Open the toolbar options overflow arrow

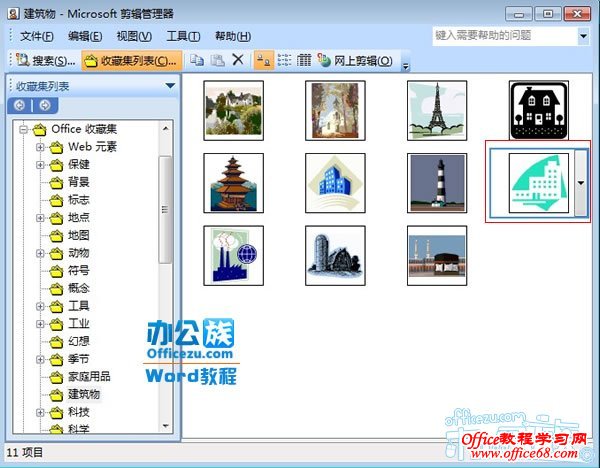point(405,67)
